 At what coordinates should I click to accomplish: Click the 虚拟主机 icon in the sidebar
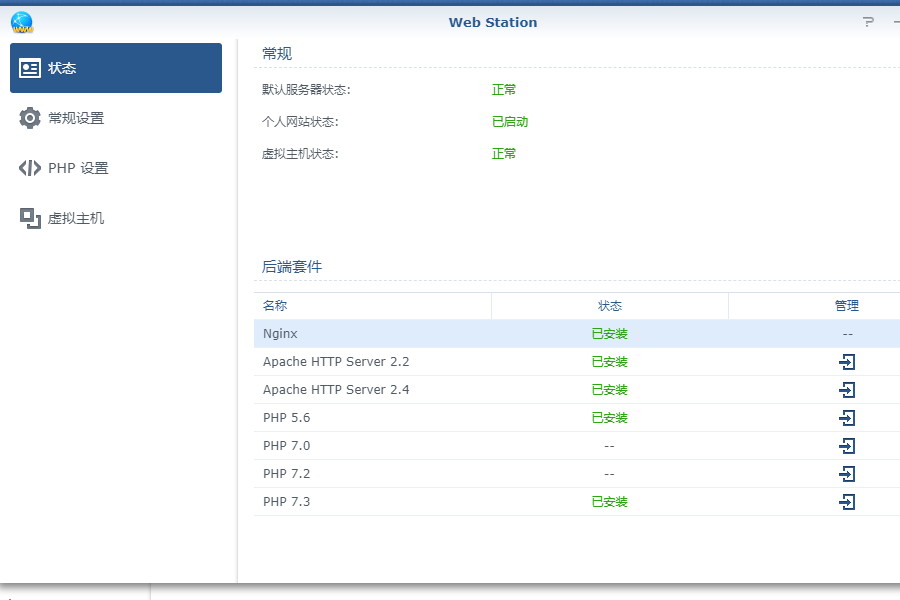pos(30,217)
